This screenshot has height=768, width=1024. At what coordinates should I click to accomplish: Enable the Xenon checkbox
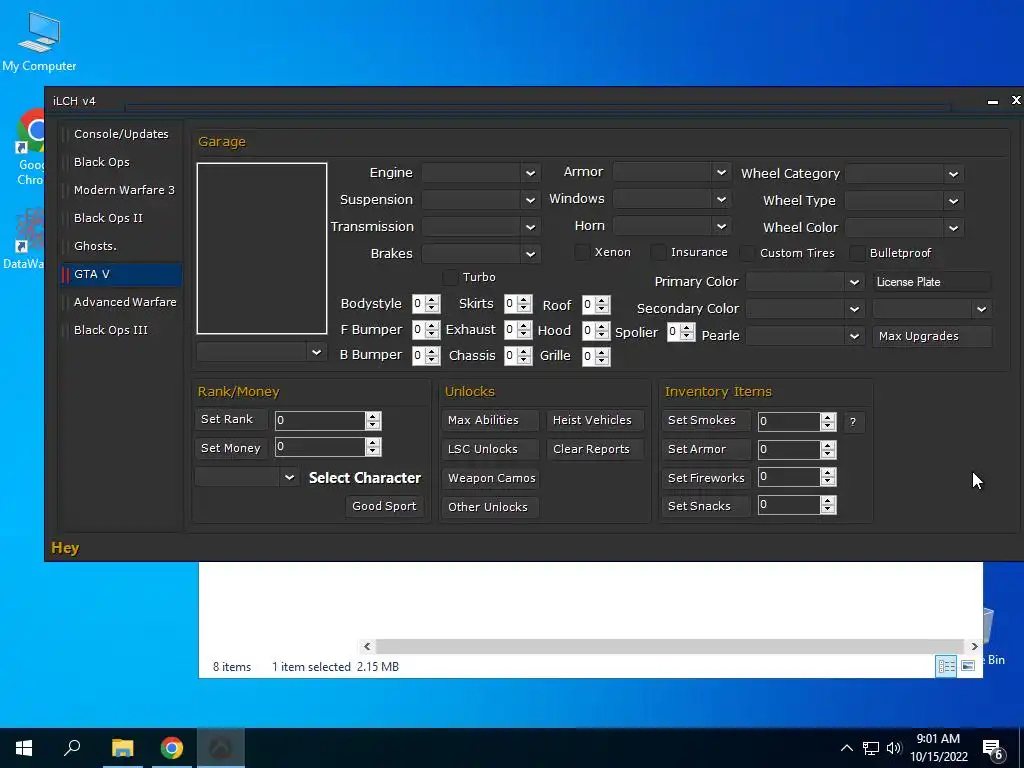(x=581, y=252)
